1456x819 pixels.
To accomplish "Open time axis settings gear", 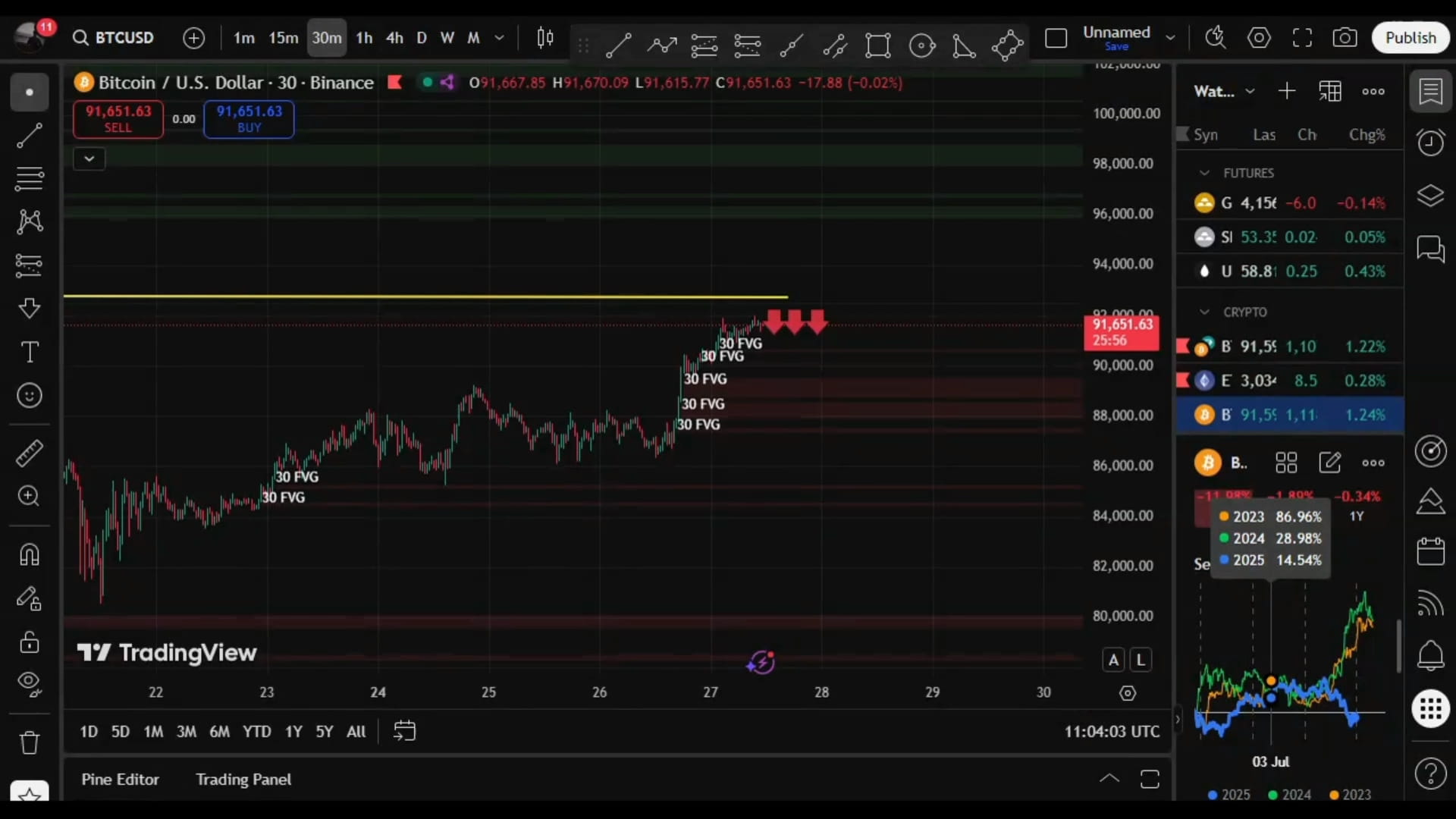I will coord(1128,693).
